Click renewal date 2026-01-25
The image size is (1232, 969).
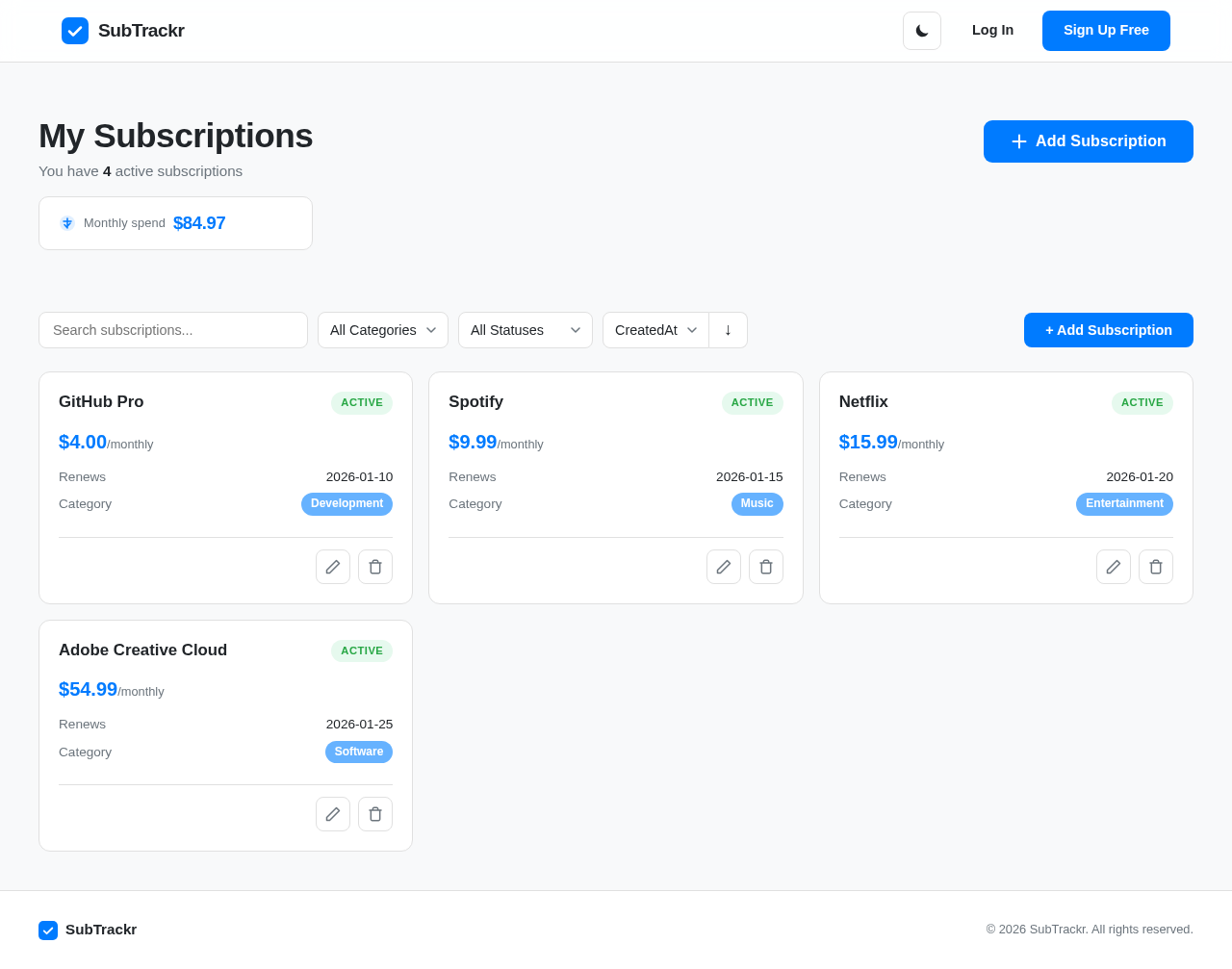(359, 725)
